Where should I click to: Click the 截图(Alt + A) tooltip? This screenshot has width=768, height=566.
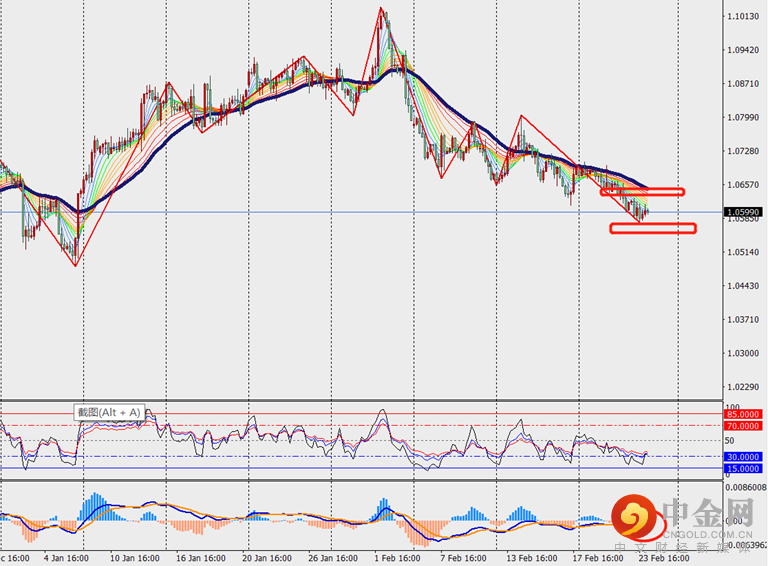[x=110, y=411]
